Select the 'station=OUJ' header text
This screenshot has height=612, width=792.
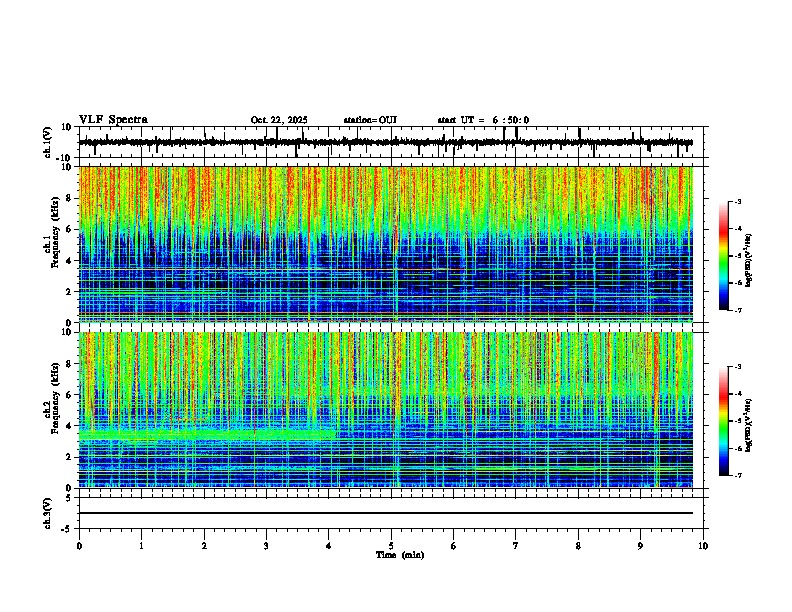370,120
